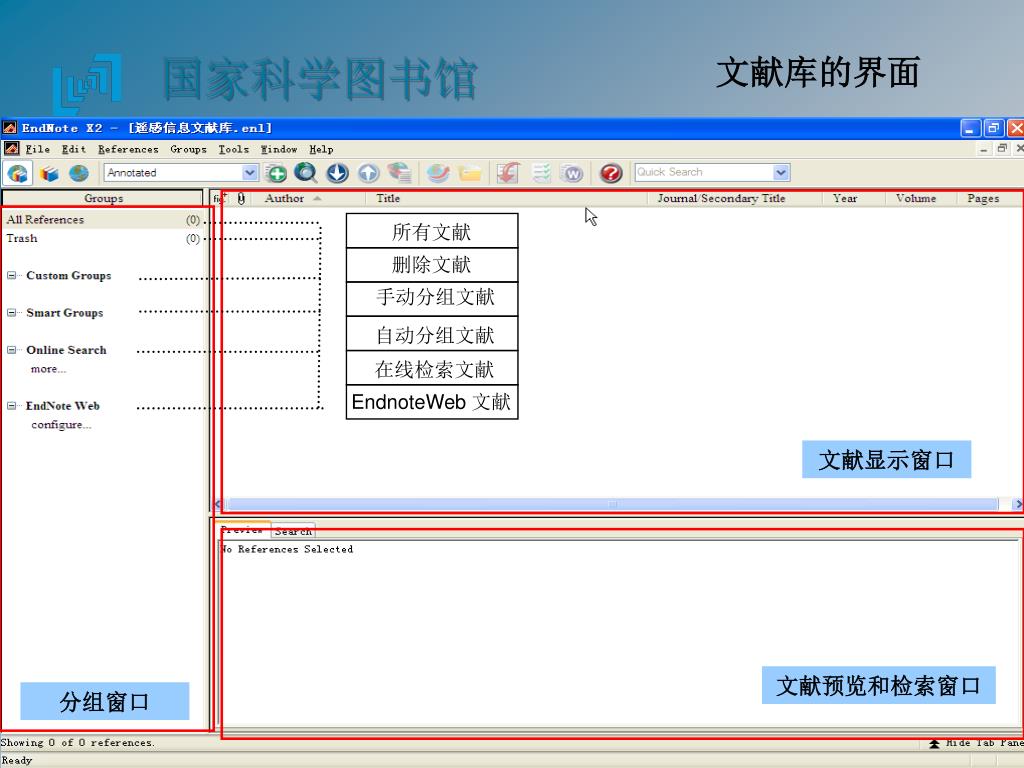Open the Edit menu
1024x768 pixels.
click(74, 150)
